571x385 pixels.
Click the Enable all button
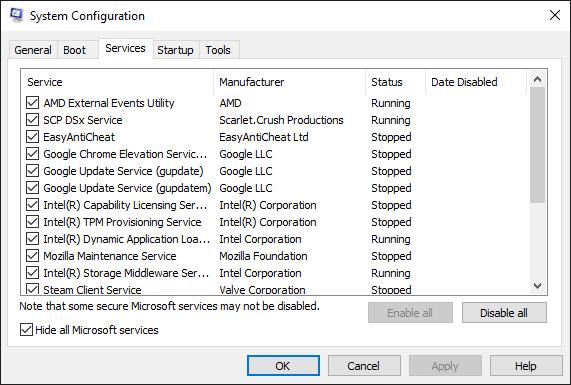410,313
